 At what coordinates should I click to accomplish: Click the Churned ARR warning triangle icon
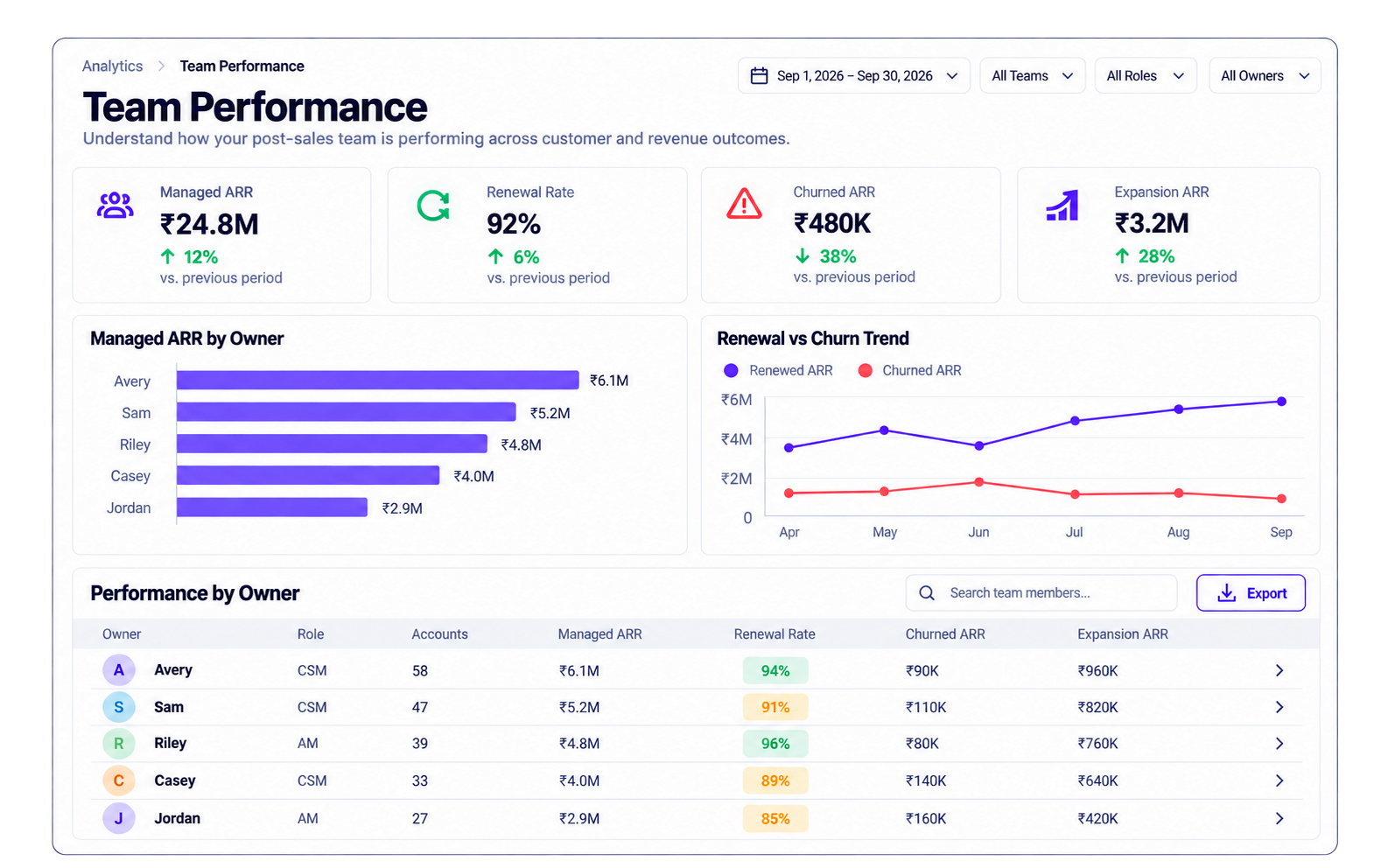coord(744,204)
